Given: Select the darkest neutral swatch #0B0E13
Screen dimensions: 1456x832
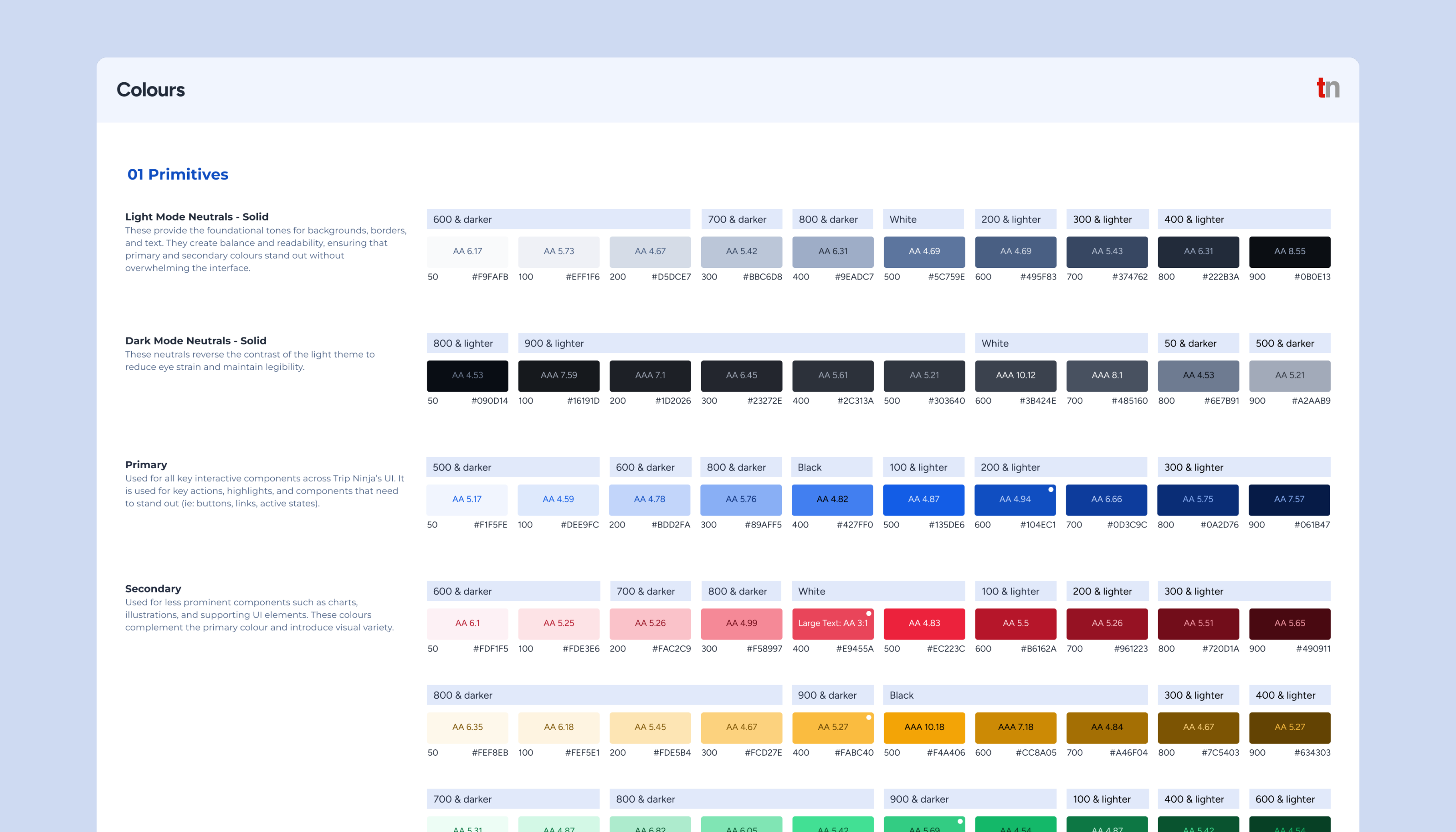Looking at the screenshot, I should tap(1289, 252).
